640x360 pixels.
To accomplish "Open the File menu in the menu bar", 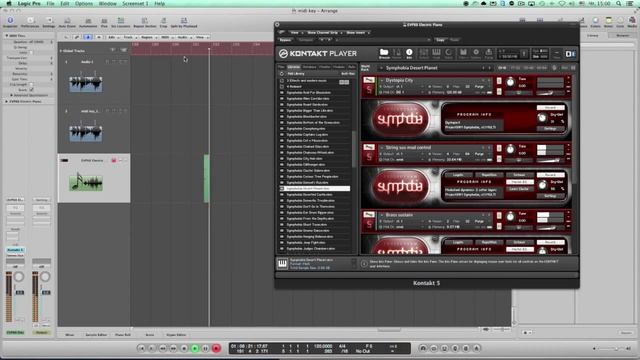I will coord(50,4).
